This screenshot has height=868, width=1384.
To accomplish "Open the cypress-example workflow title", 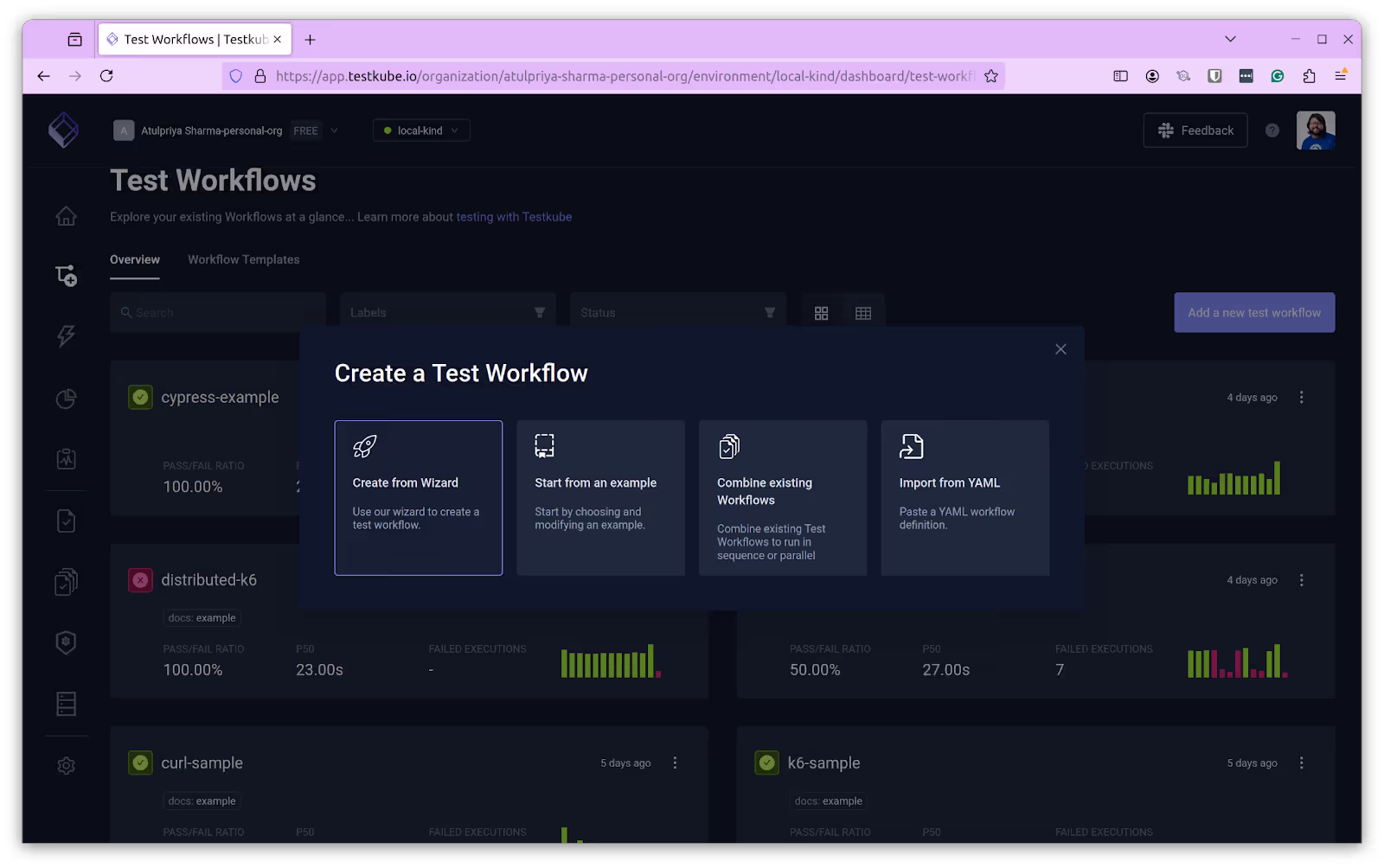I will coord(220,398).
